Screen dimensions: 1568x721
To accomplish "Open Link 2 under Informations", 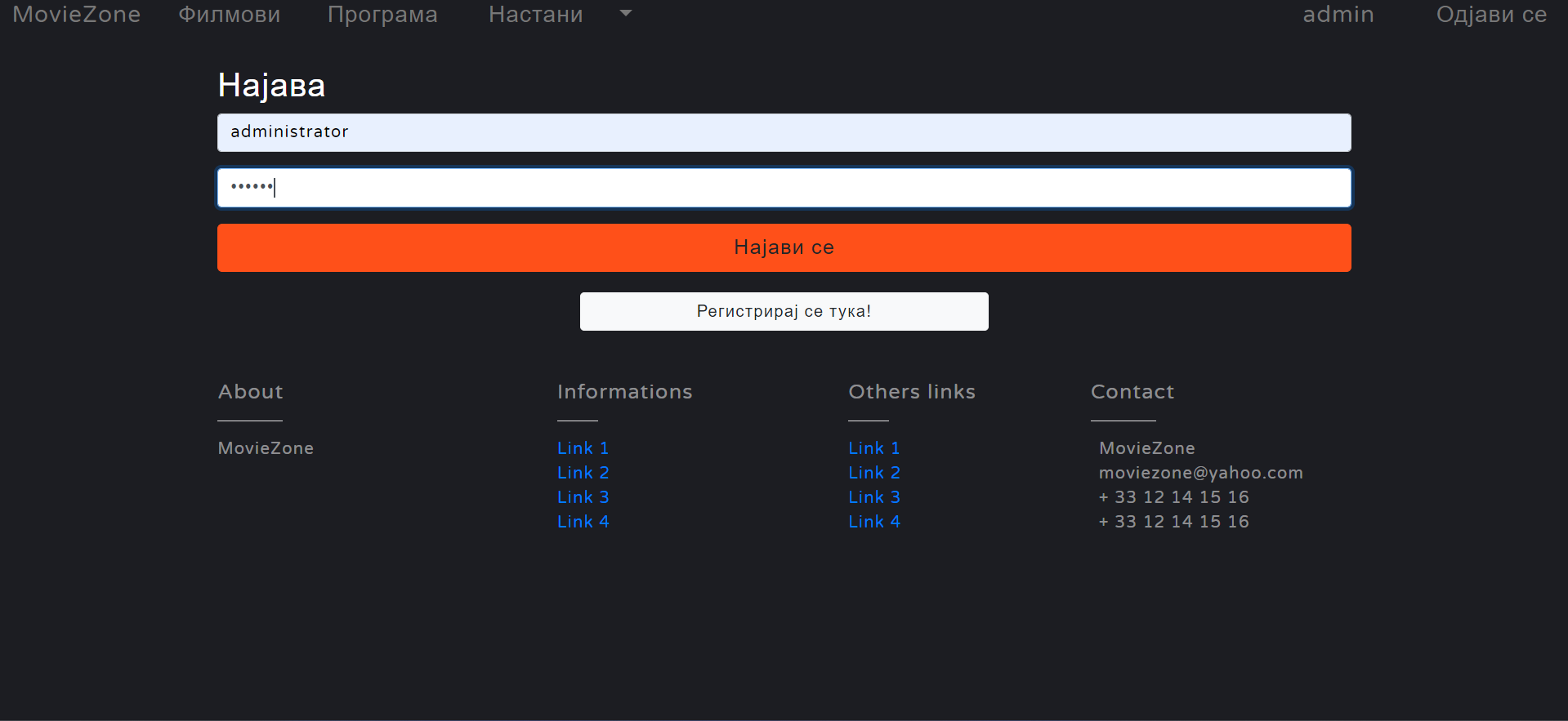I will point(583,473).
